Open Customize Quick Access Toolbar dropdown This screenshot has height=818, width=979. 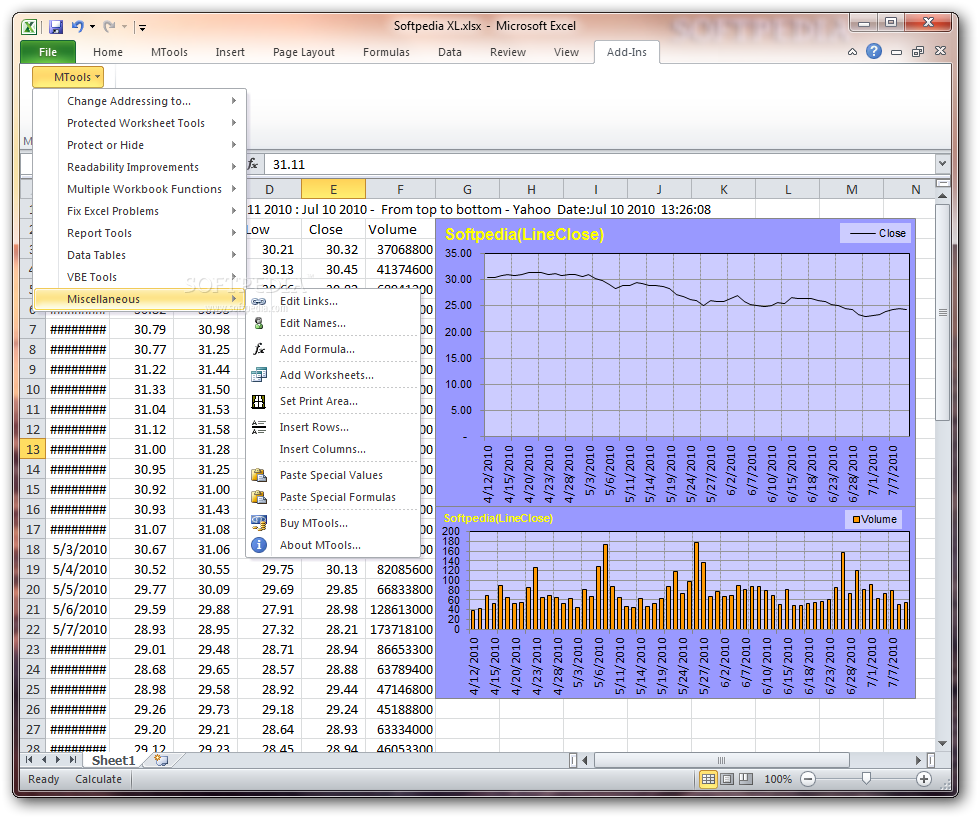coord(142,27)
